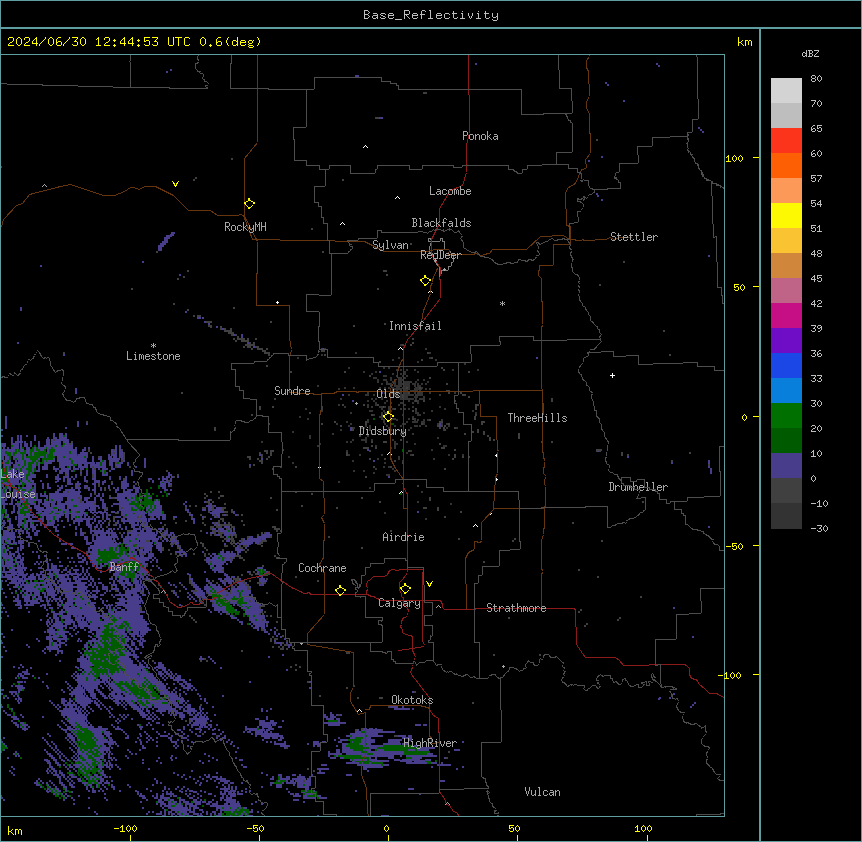Click the 2024/06/30 12:44:53 UTC timestamp
Screen dimensions: 862x842
pos(99,42)
